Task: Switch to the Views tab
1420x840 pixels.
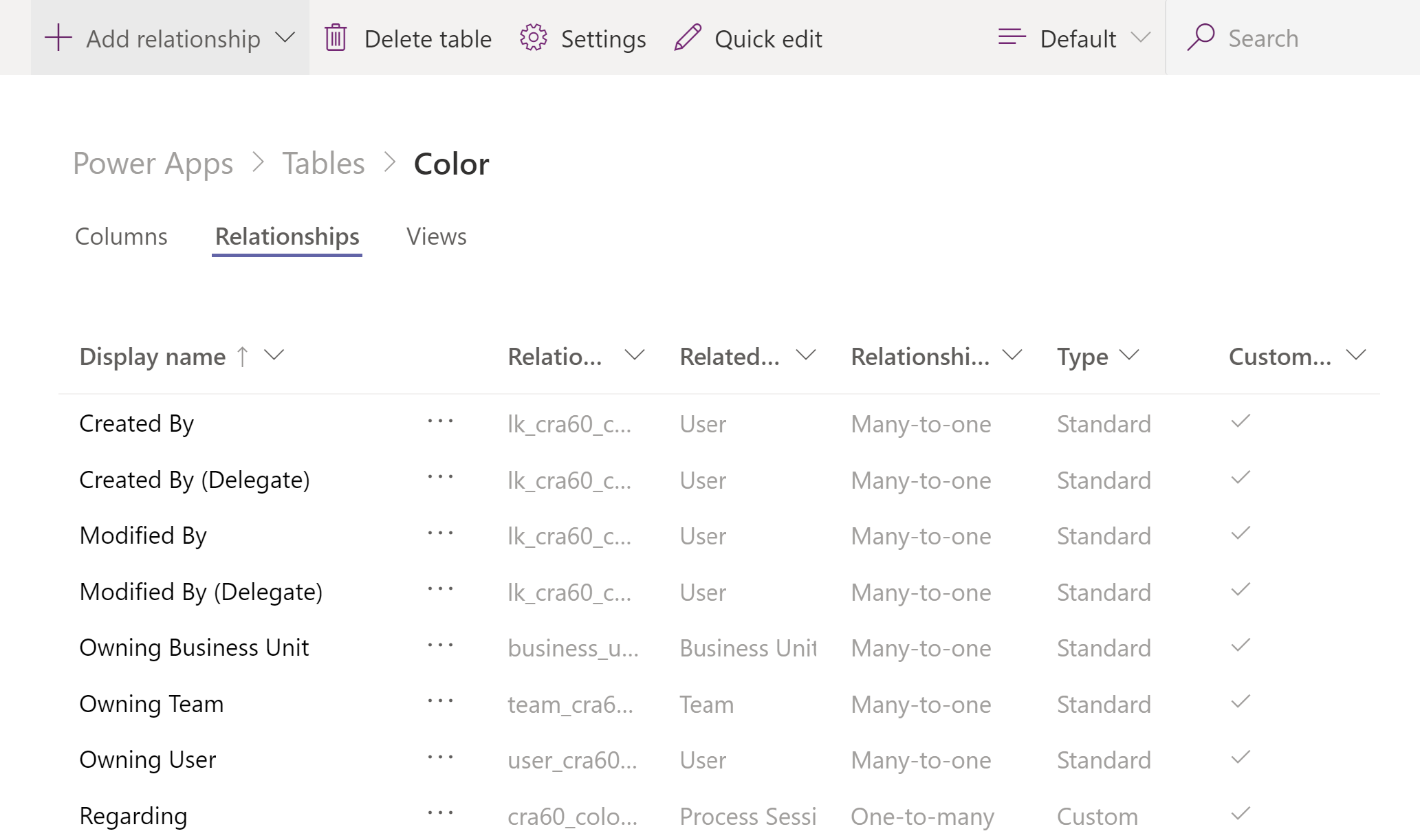Action: pos(435,237)
